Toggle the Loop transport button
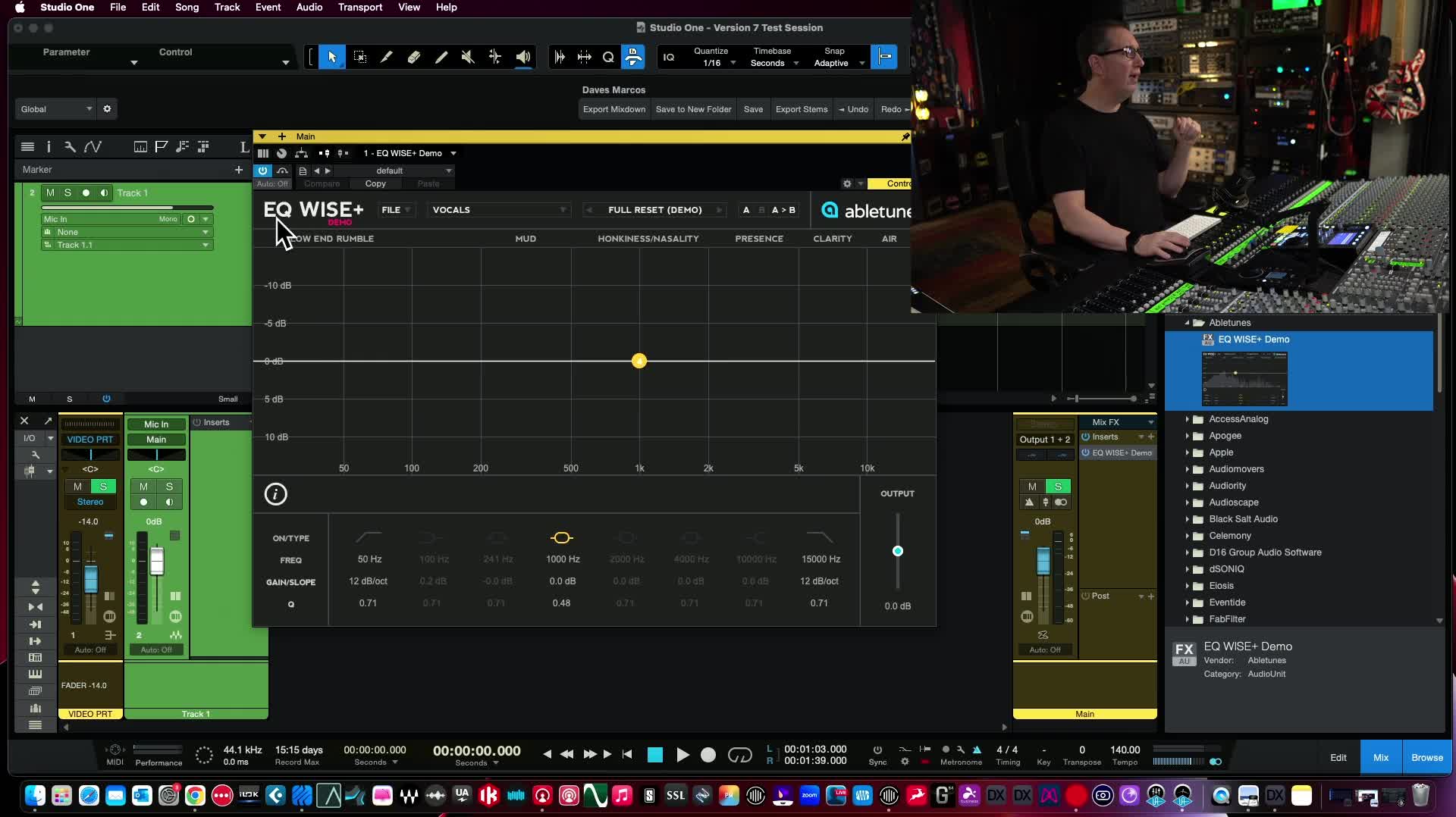Image resolution: width=1456 pixels, height=817 pixels. (x=740, y=755)
